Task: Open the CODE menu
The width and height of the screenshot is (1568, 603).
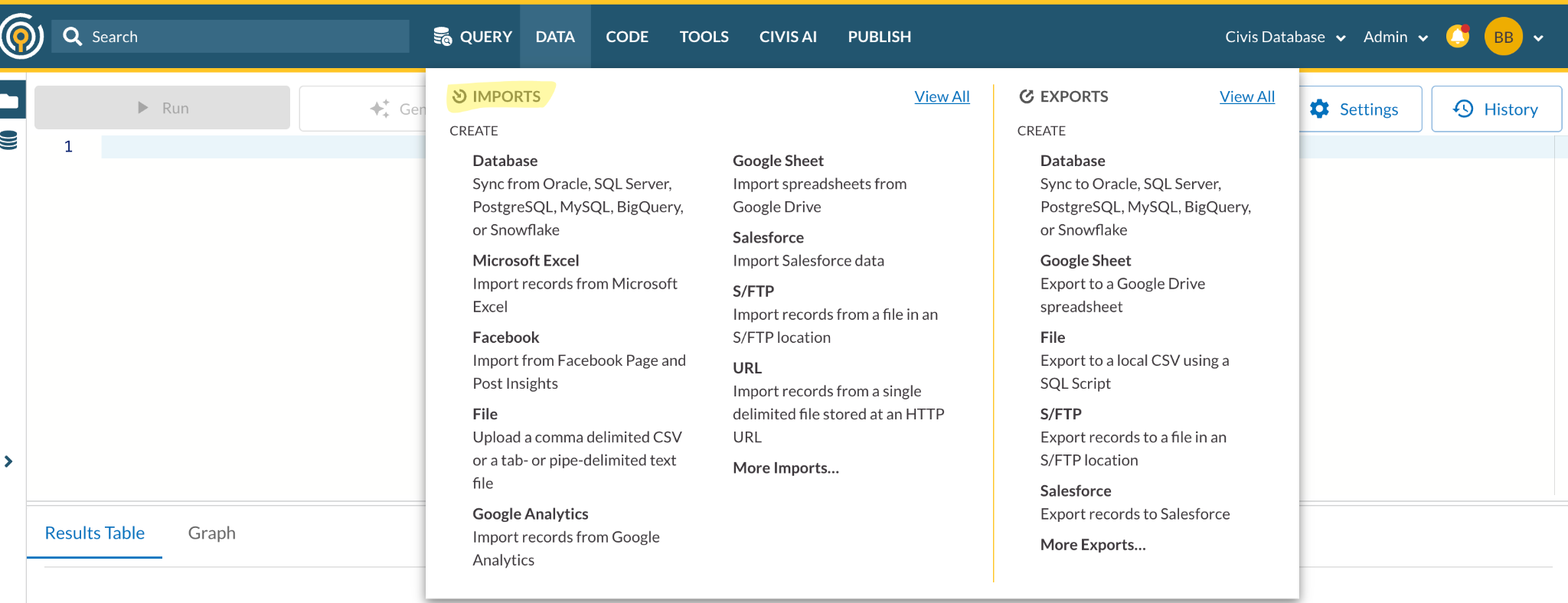Action: pos(627,37)
